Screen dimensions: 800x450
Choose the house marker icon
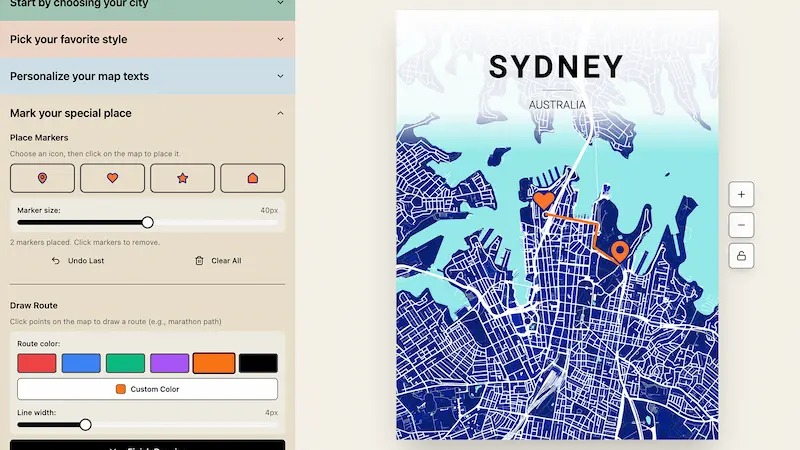click(252, 178)
